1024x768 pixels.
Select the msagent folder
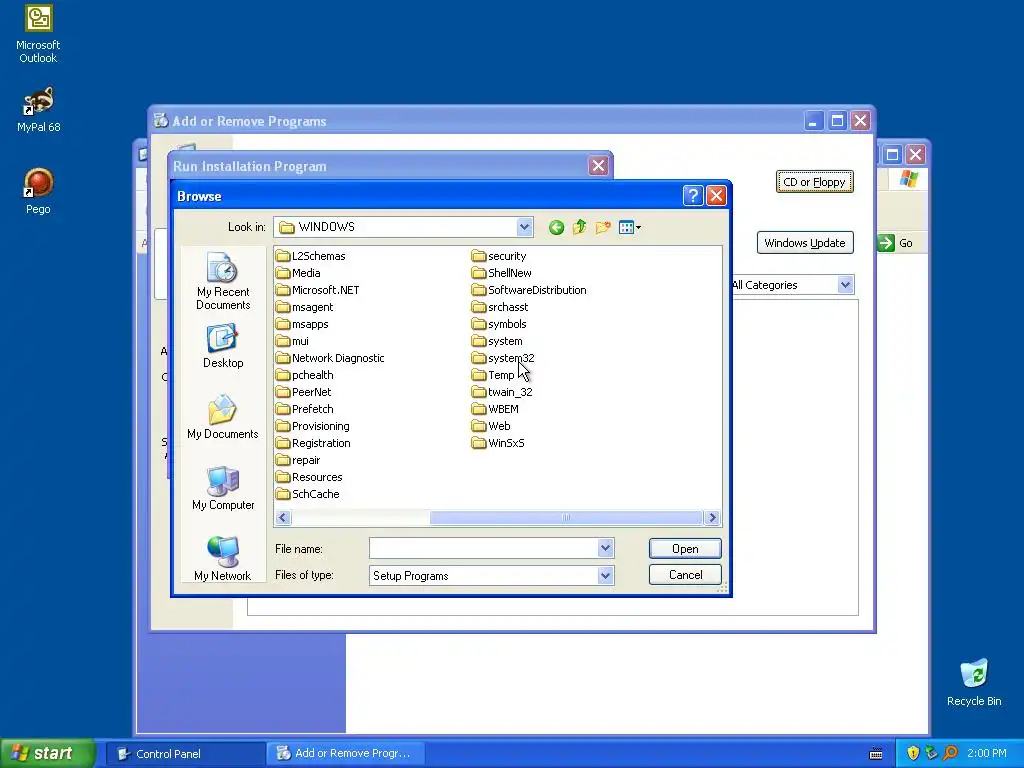pyautogui.click(x=304, y=307)
